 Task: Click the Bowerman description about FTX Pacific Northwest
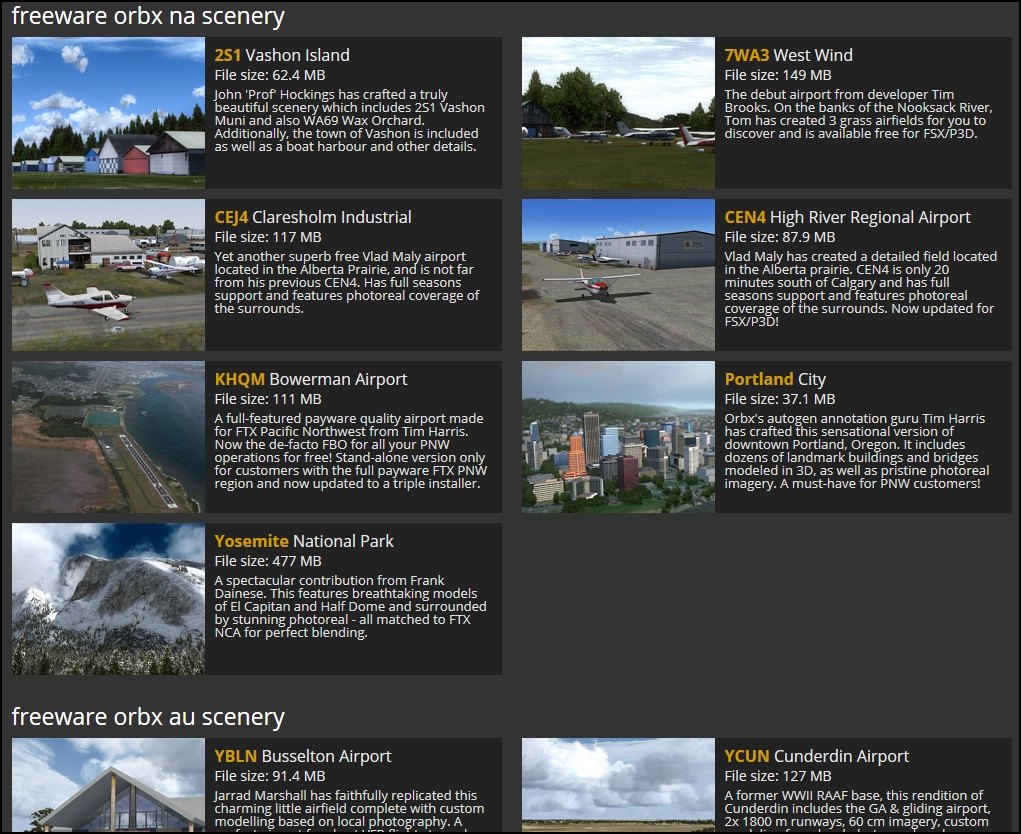pos(350,451)
